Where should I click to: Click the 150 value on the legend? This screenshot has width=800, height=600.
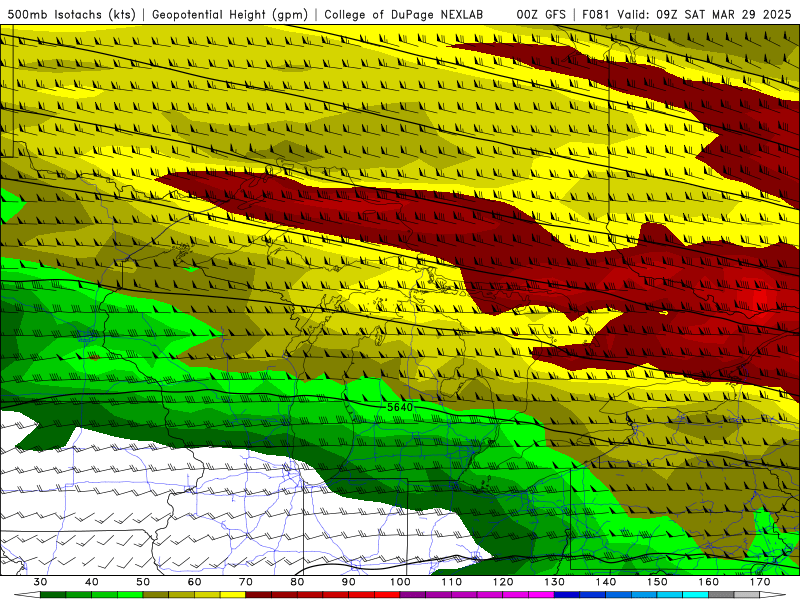pos(657,582)
